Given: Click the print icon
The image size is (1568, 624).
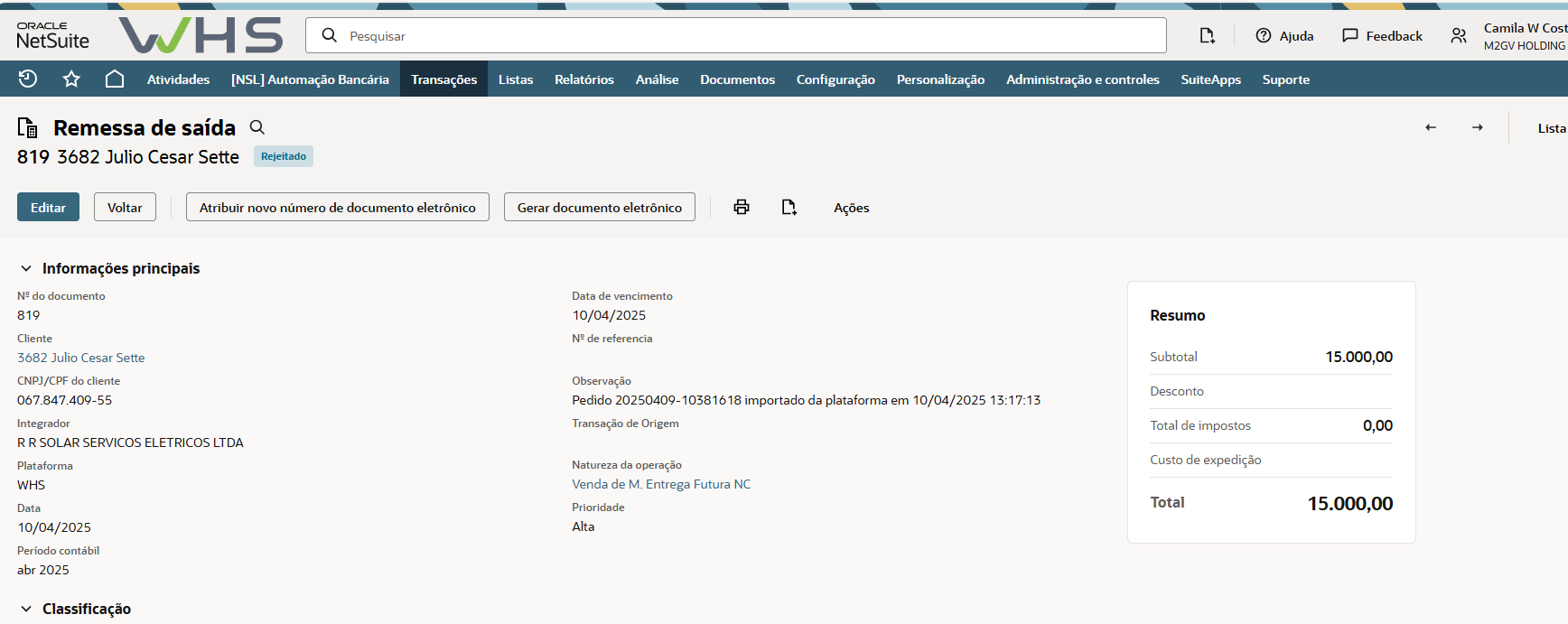Looking at the screenshot, I should [742, 207].
